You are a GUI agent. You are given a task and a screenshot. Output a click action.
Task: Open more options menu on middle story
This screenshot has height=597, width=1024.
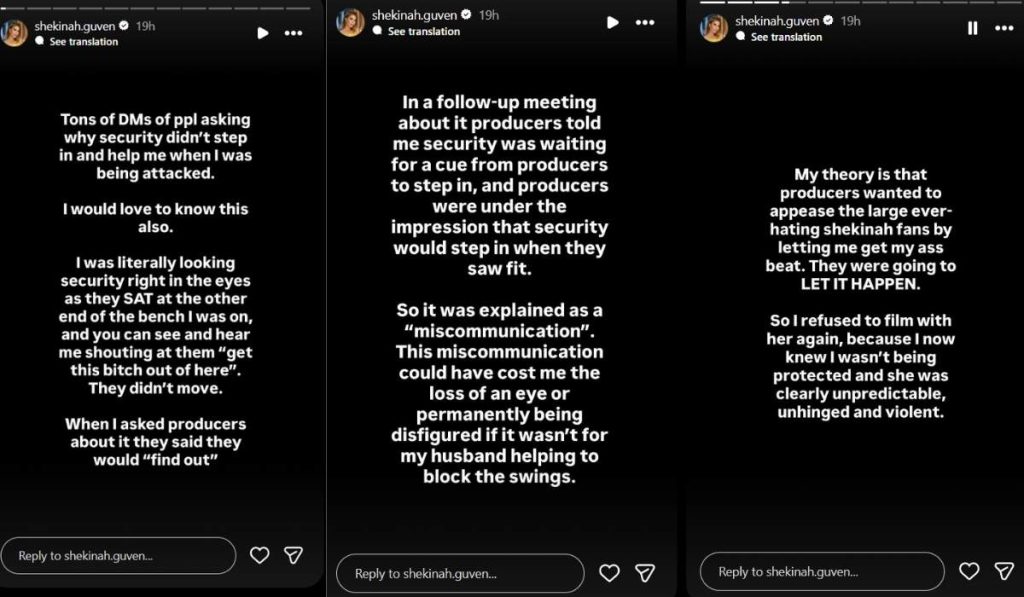645,22
